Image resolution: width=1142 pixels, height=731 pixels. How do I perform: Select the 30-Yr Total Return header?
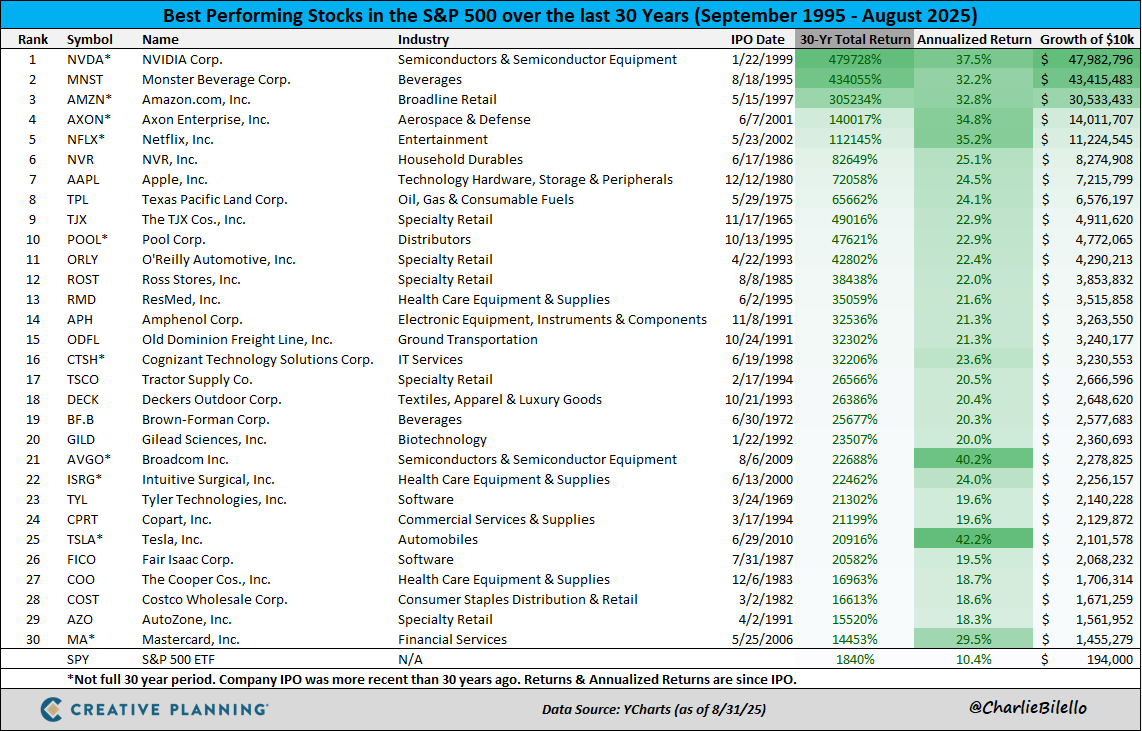854,40
